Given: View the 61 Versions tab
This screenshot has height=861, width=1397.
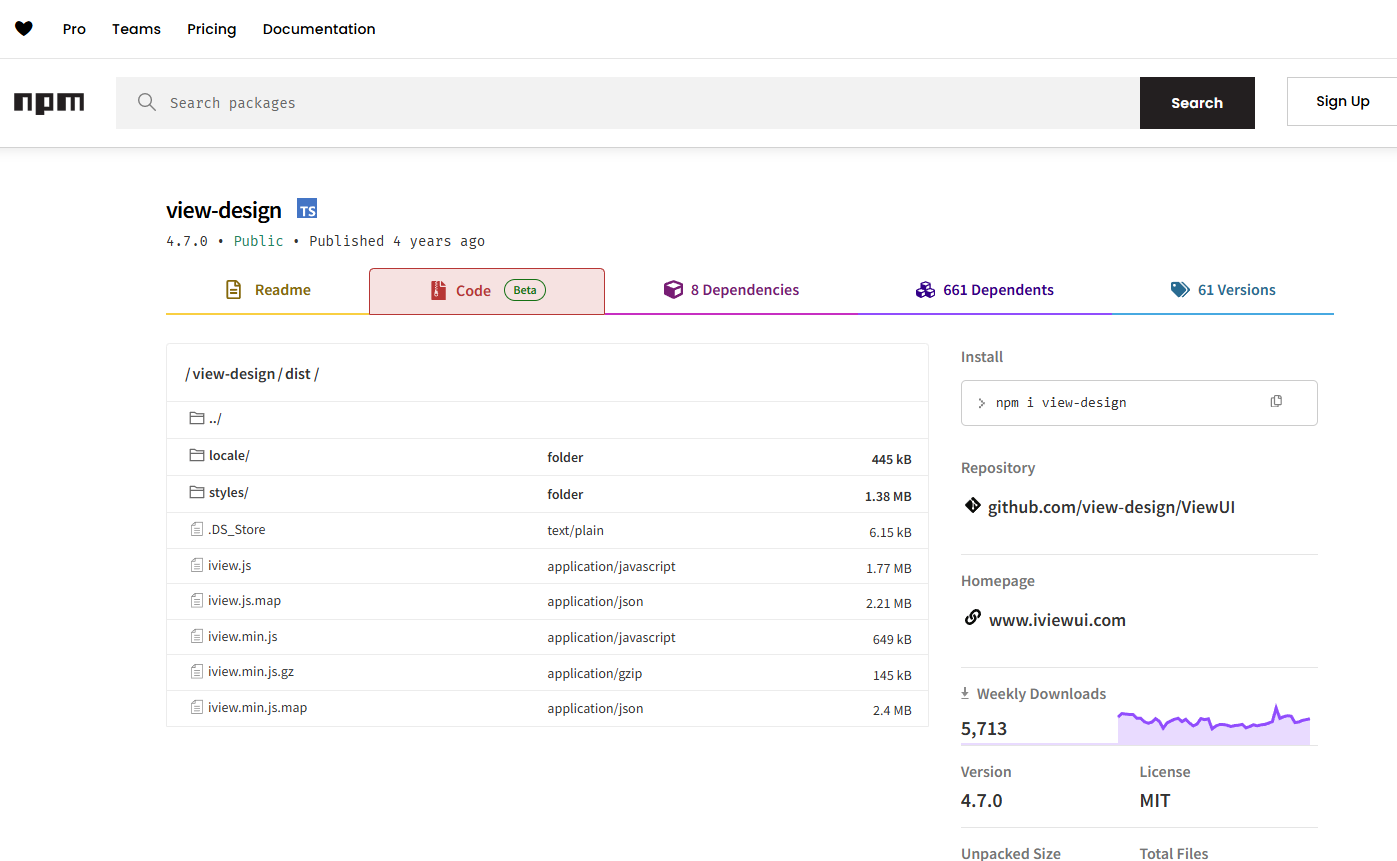Looking at the screenshot, I should 1223,290.
